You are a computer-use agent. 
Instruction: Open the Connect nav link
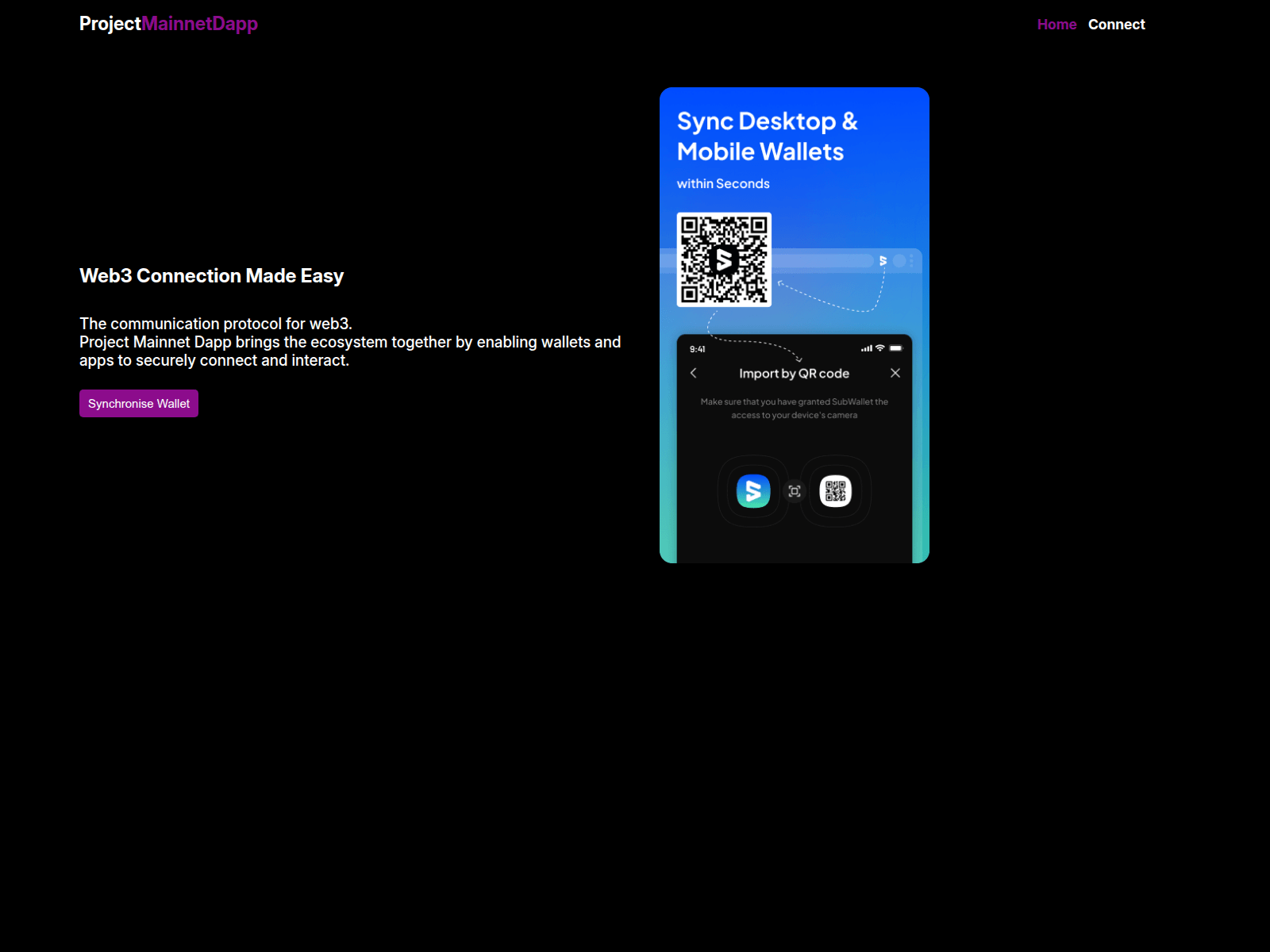click(1116, 25)
